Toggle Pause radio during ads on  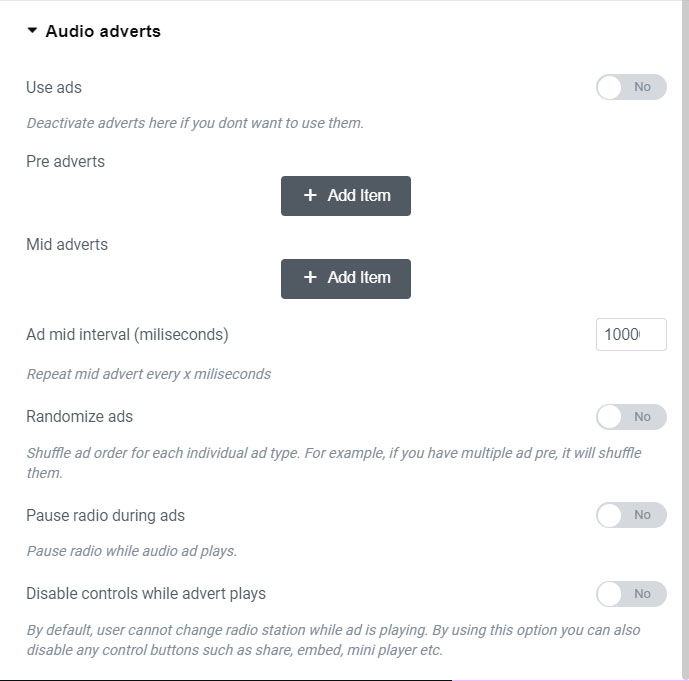[631, 515]
